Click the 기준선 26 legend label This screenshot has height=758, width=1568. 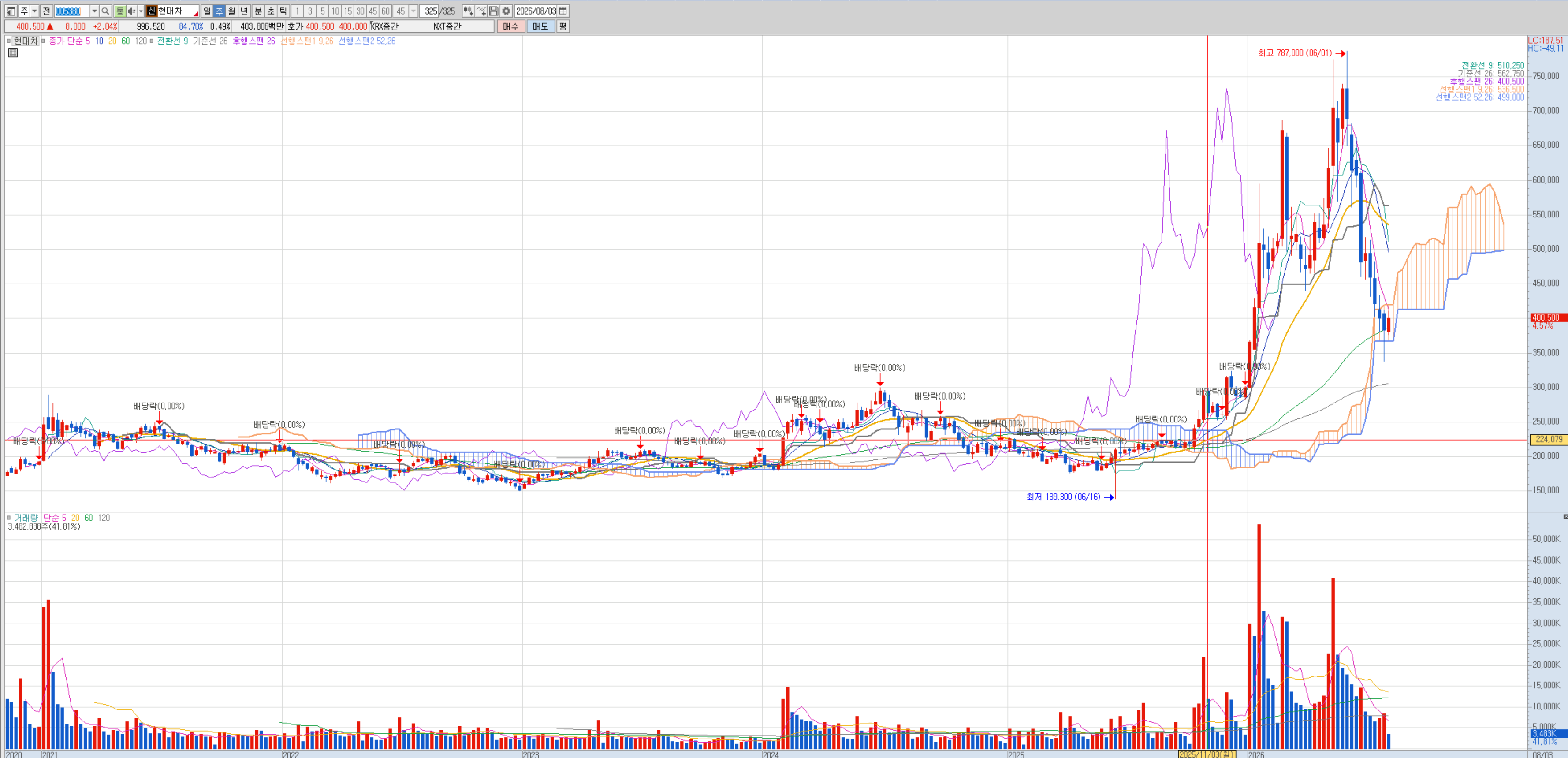[x=210, y=41]
